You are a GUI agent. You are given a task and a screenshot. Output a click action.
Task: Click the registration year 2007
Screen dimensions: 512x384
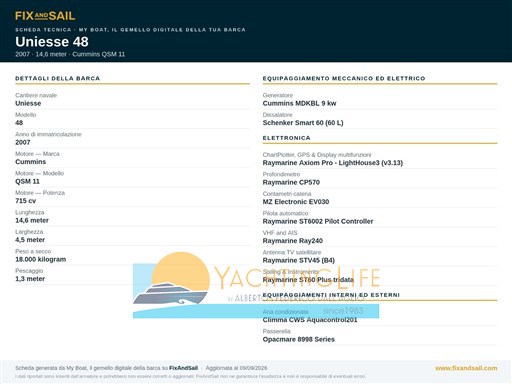click(23, 142)
